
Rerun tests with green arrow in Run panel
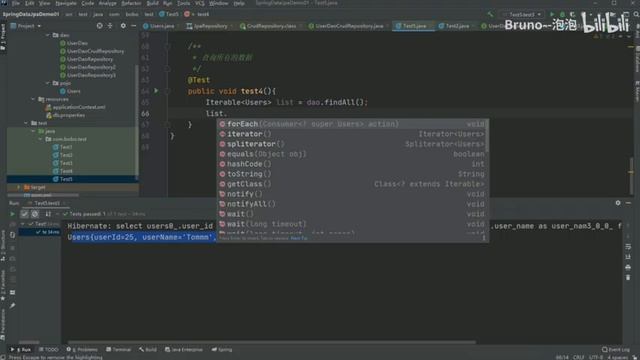point(12,214)
